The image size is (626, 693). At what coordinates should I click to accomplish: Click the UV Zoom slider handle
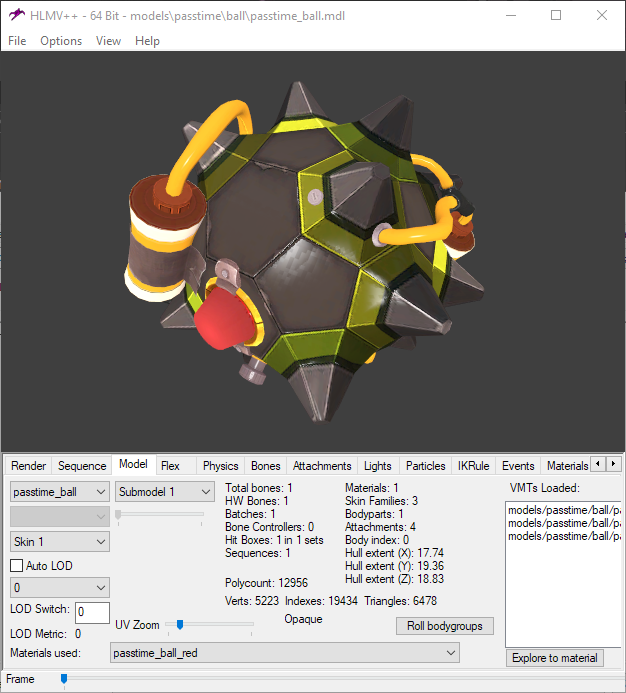pyautogui.click(x=180, y=624)
